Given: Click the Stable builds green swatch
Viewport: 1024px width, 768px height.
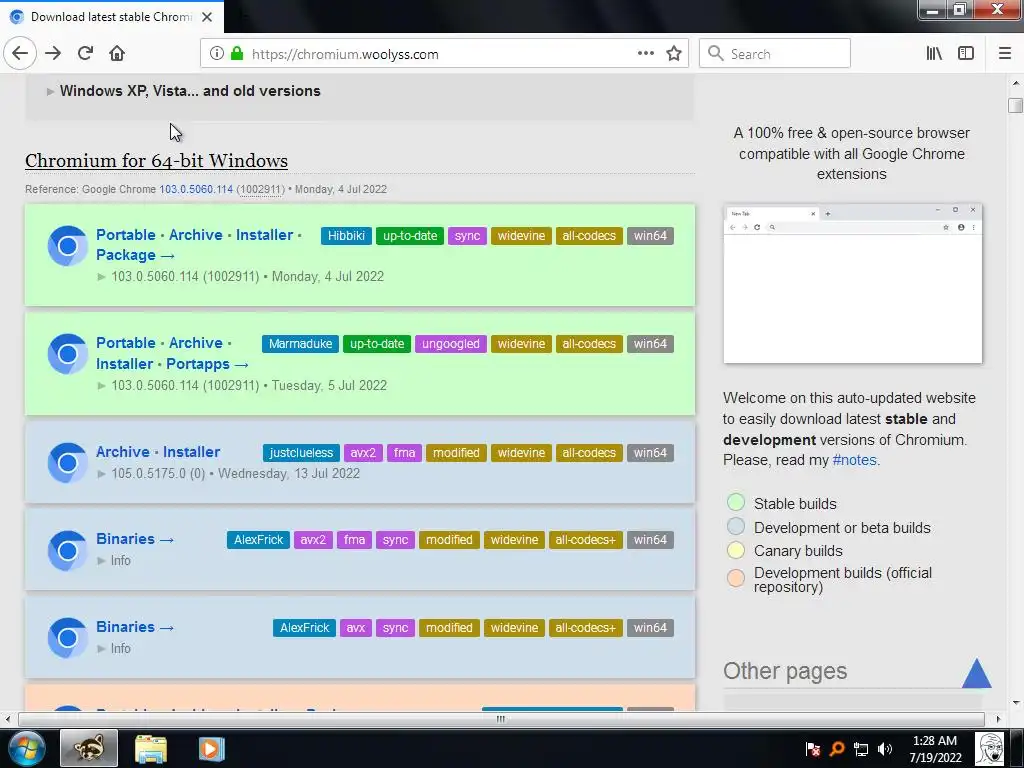Looking at the screenshot, I should tap(736, 502).
